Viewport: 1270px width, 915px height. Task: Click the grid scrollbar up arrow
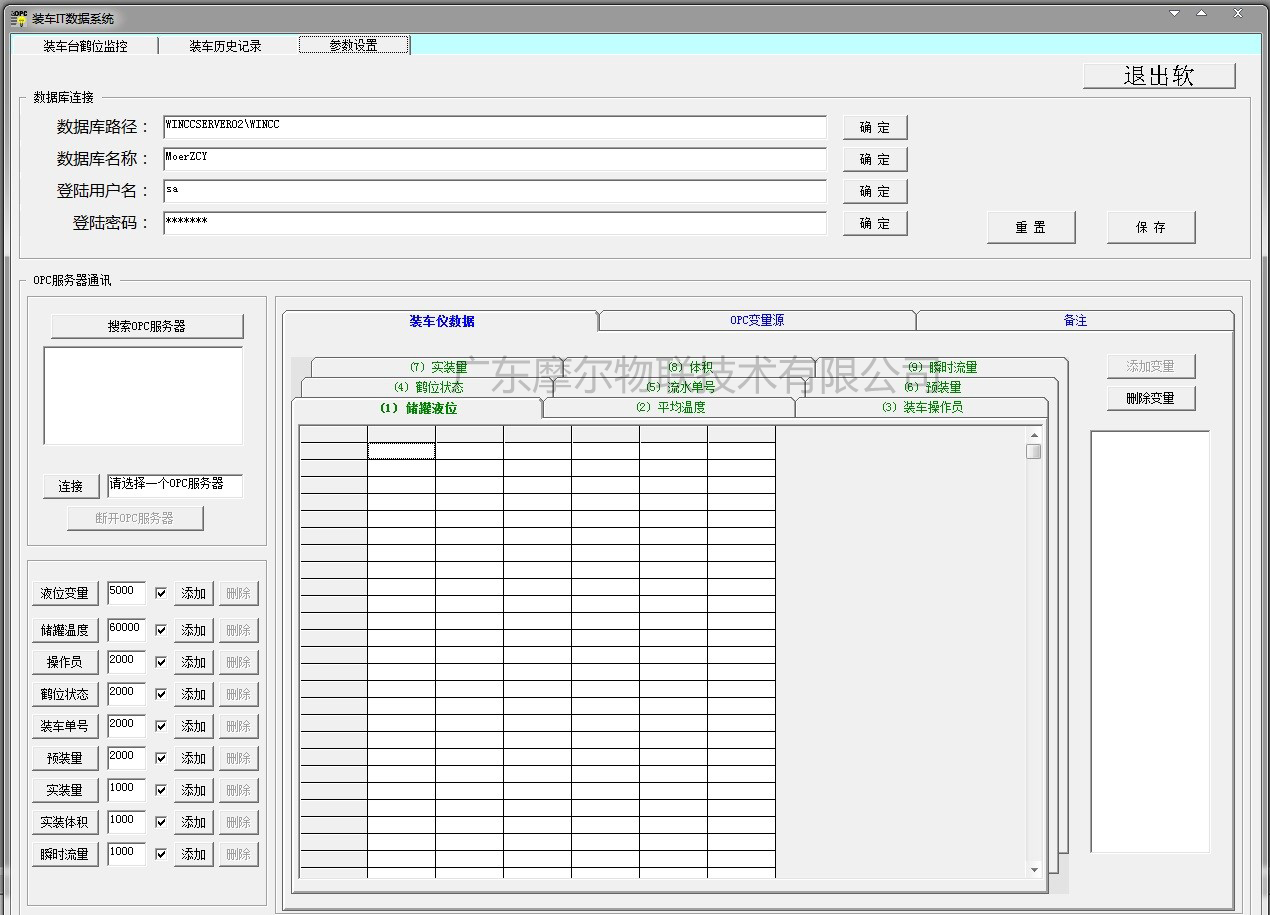tap(1034, 435)
